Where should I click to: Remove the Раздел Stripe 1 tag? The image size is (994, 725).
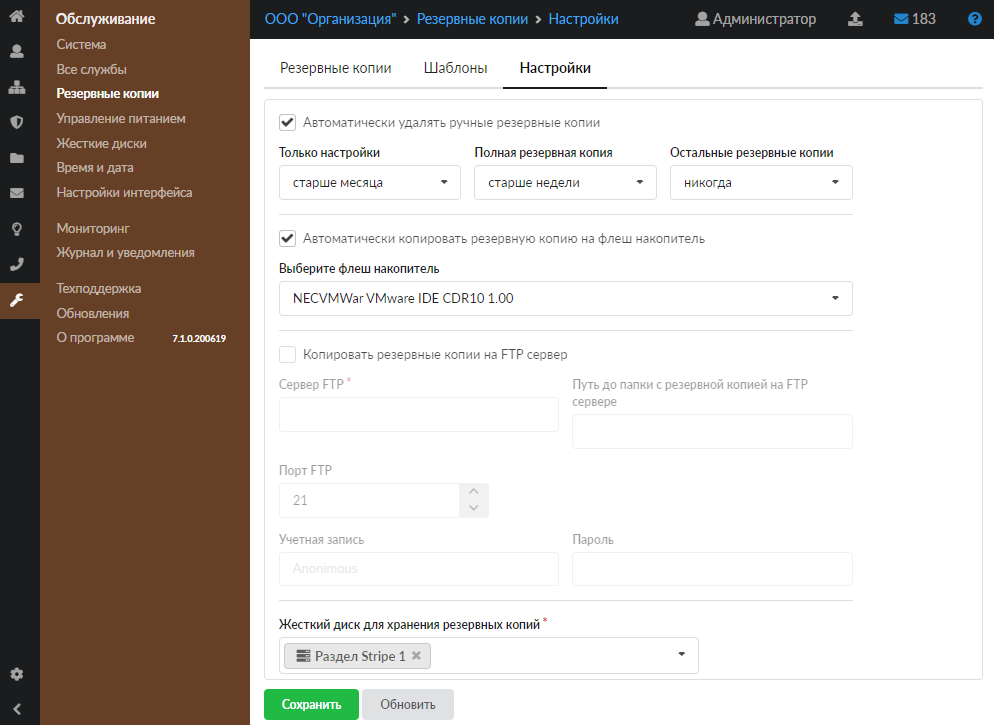416,655
